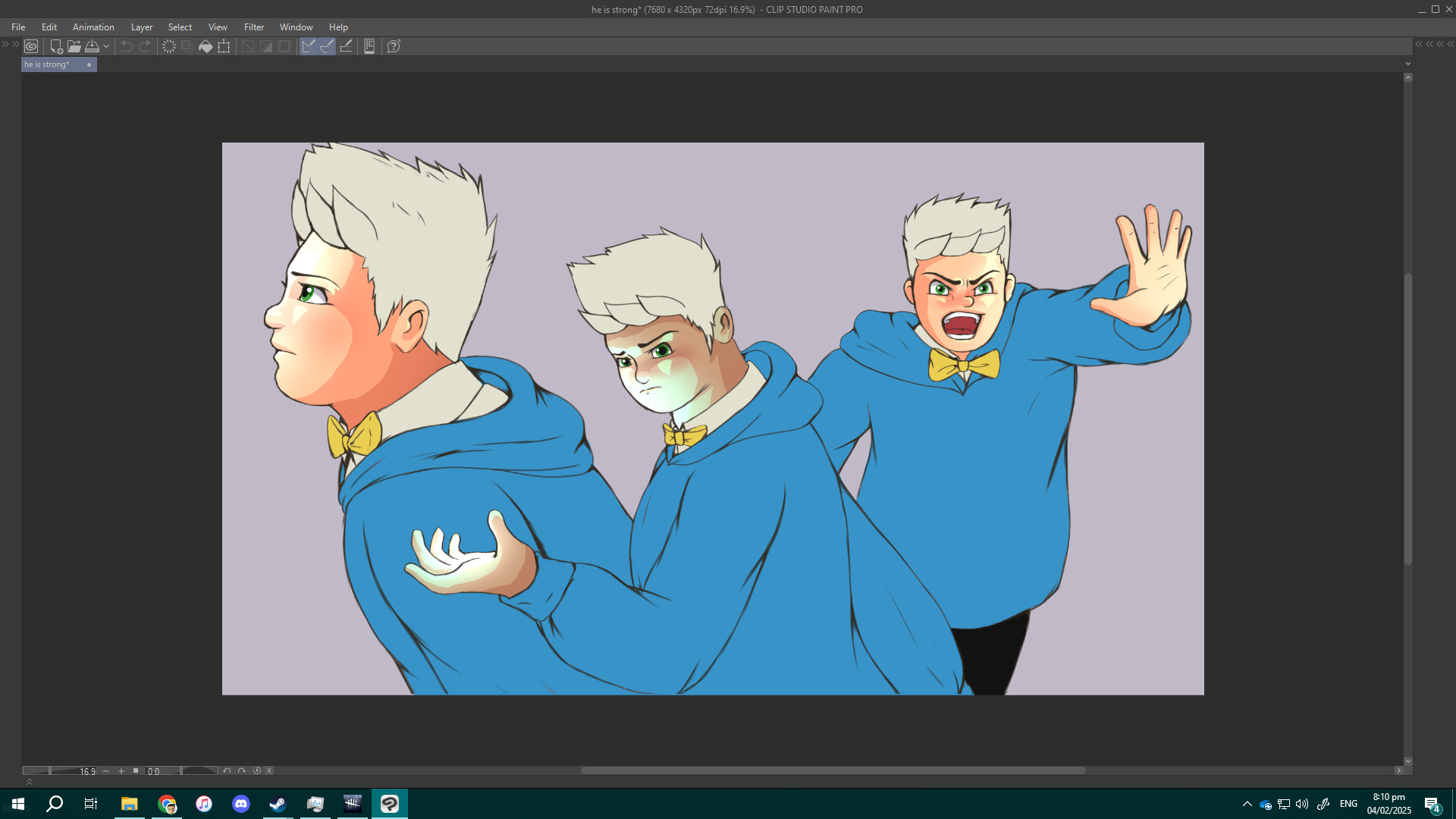Click the horizontal canvas scrollbar thumb

833,770
